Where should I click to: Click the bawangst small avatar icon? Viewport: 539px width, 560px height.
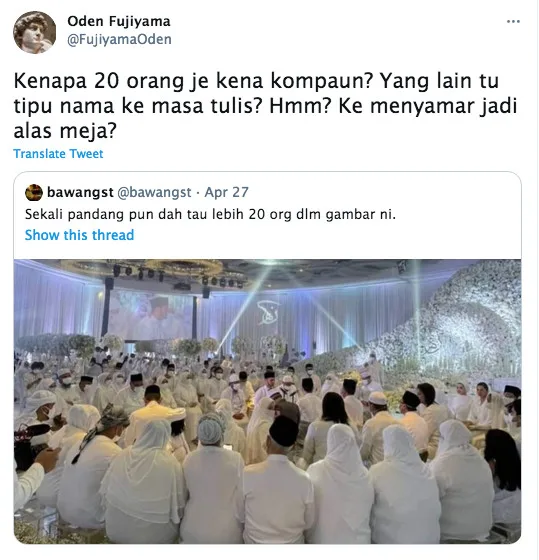34,193
